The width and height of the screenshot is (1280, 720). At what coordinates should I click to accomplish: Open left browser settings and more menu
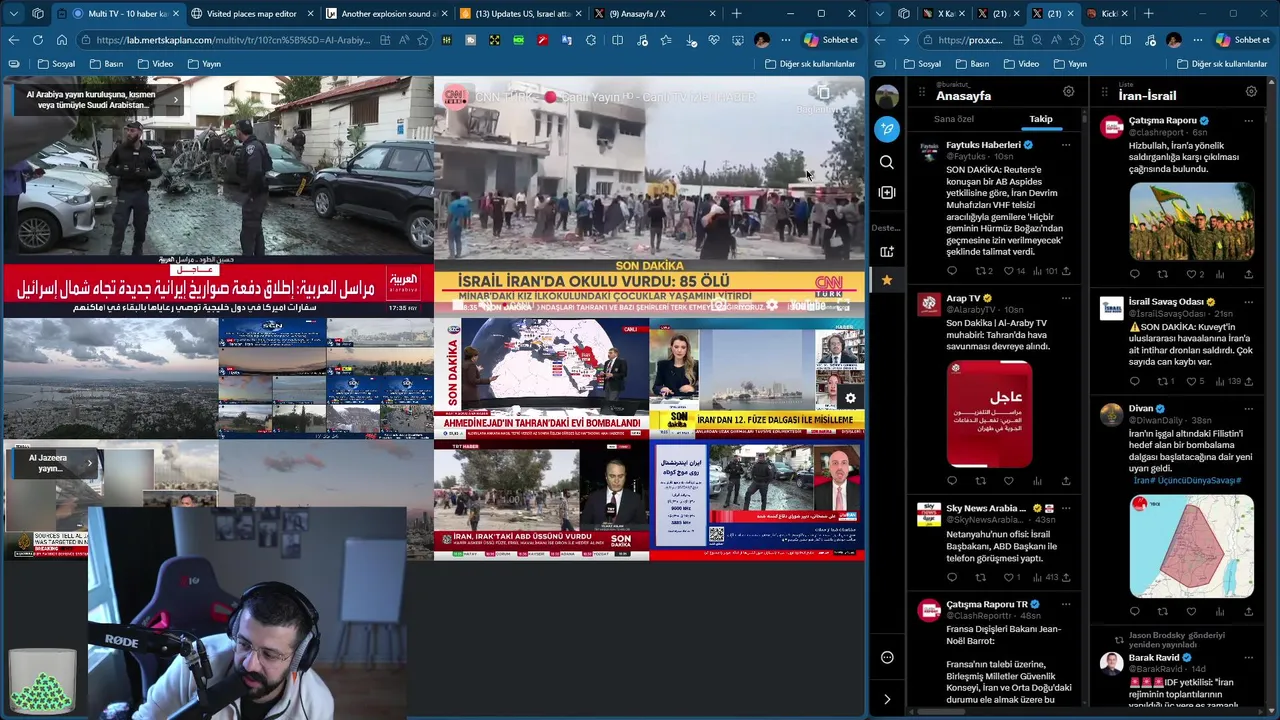(785, 40)
